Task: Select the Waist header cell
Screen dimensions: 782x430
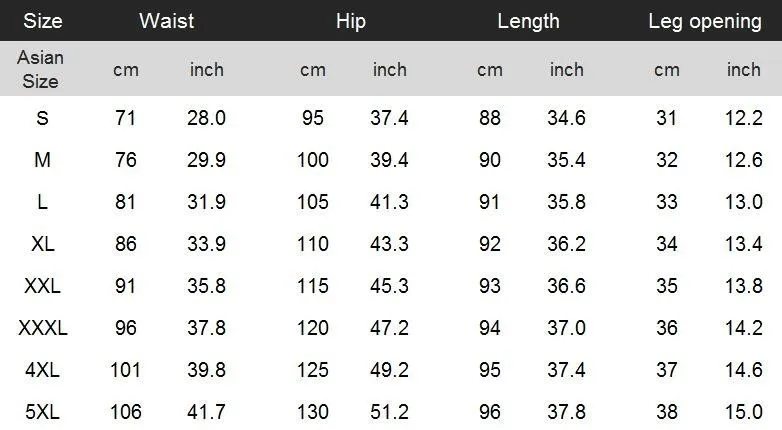Action: click(167, 21)
